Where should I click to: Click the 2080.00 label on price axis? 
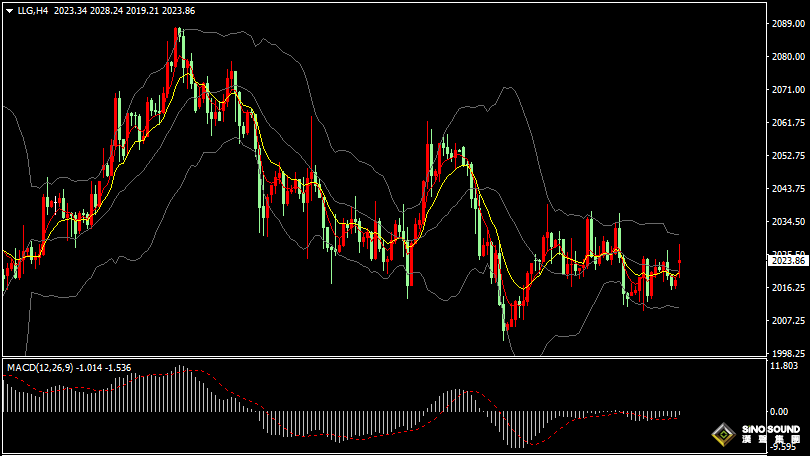pyautogui.click(x=787, y=57)
